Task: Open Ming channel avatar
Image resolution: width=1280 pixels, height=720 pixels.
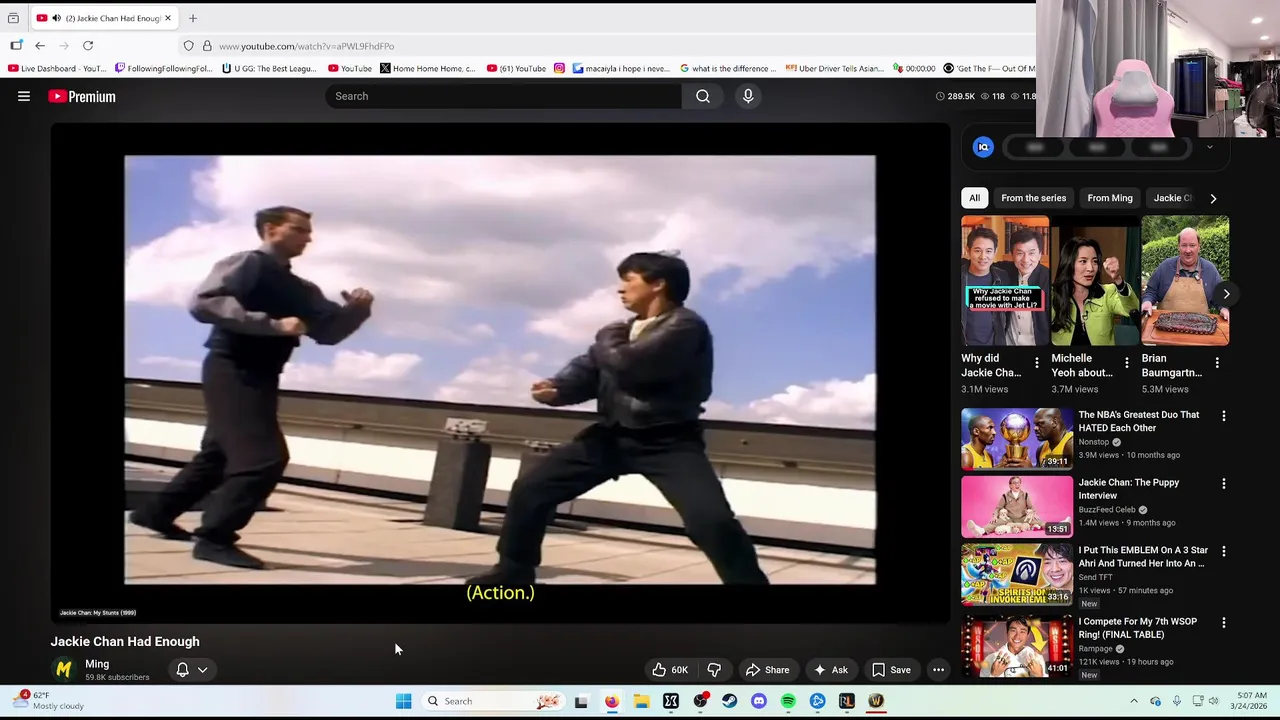Action: click(64, 669)
